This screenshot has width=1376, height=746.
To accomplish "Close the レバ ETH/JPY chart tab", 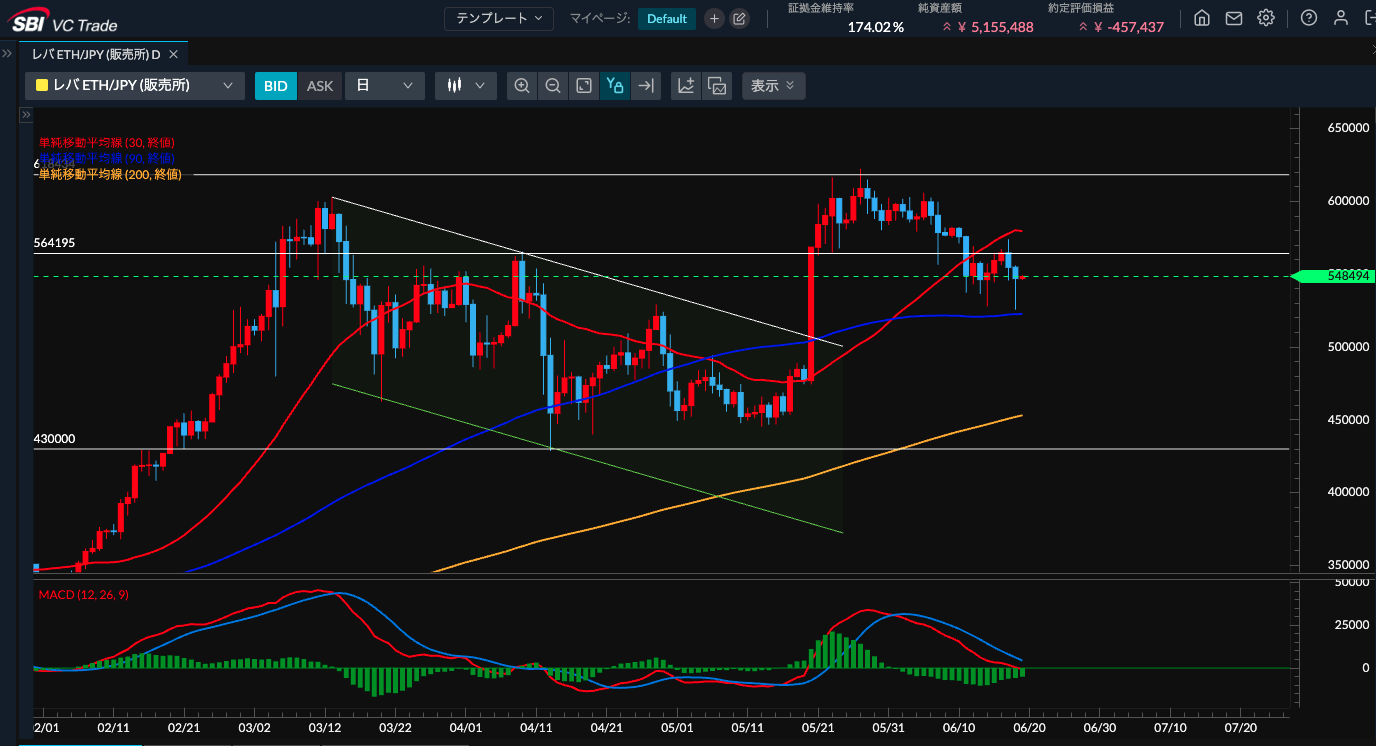I will coord(174,54).
